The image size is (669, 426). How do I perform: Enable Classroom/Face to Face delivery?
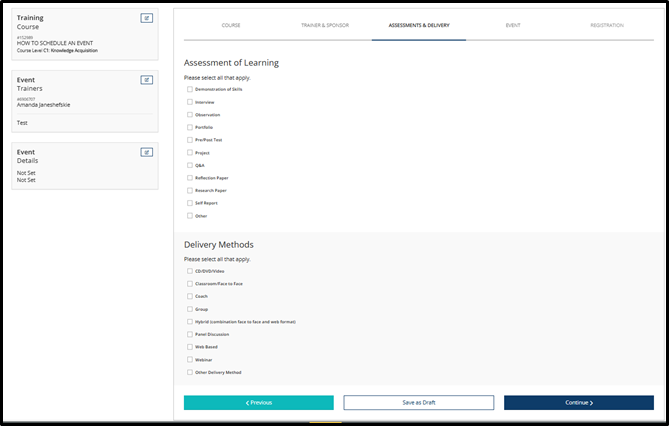(x=190, y=283)
